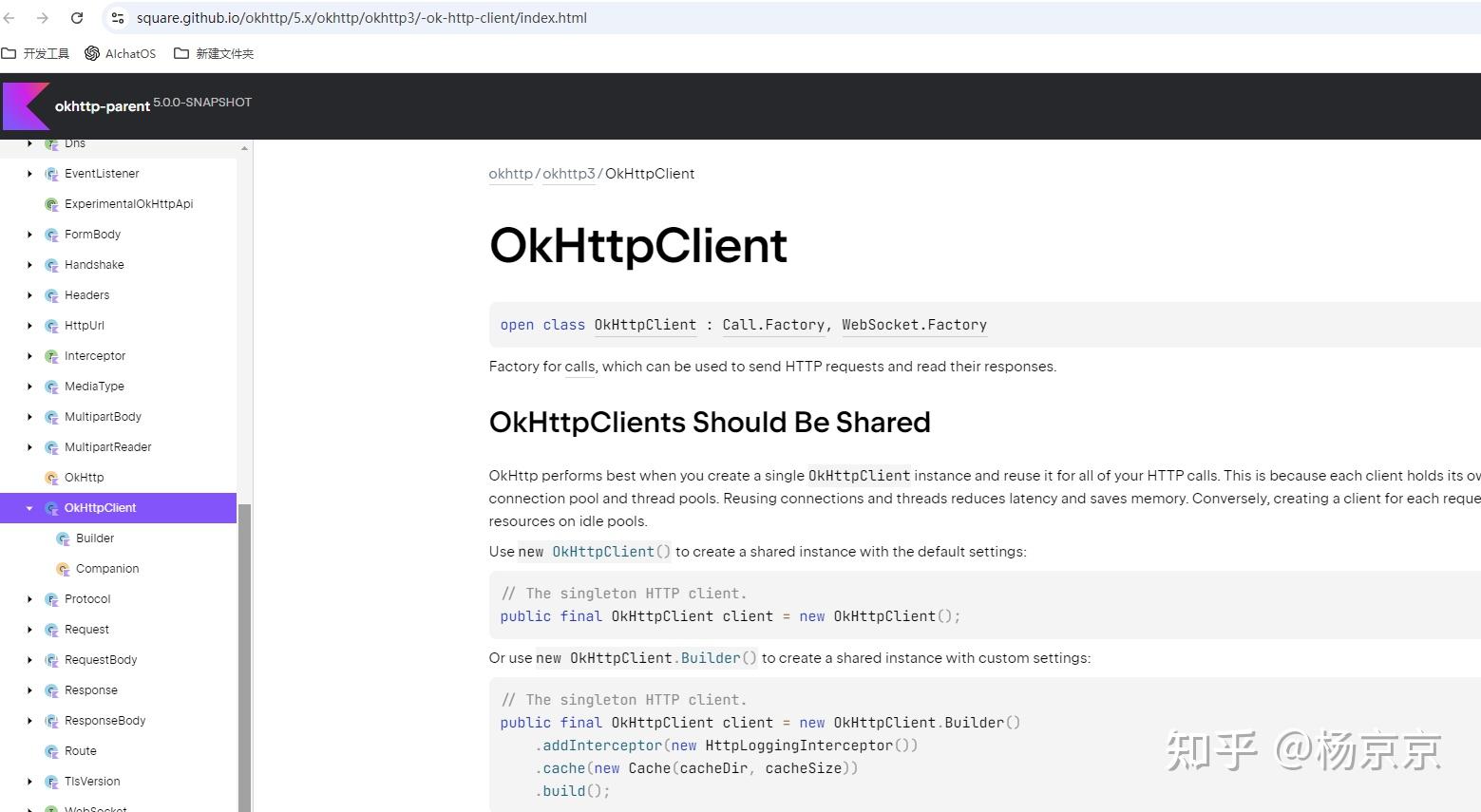Open the okhttp3 breadcrumb link

568,174
